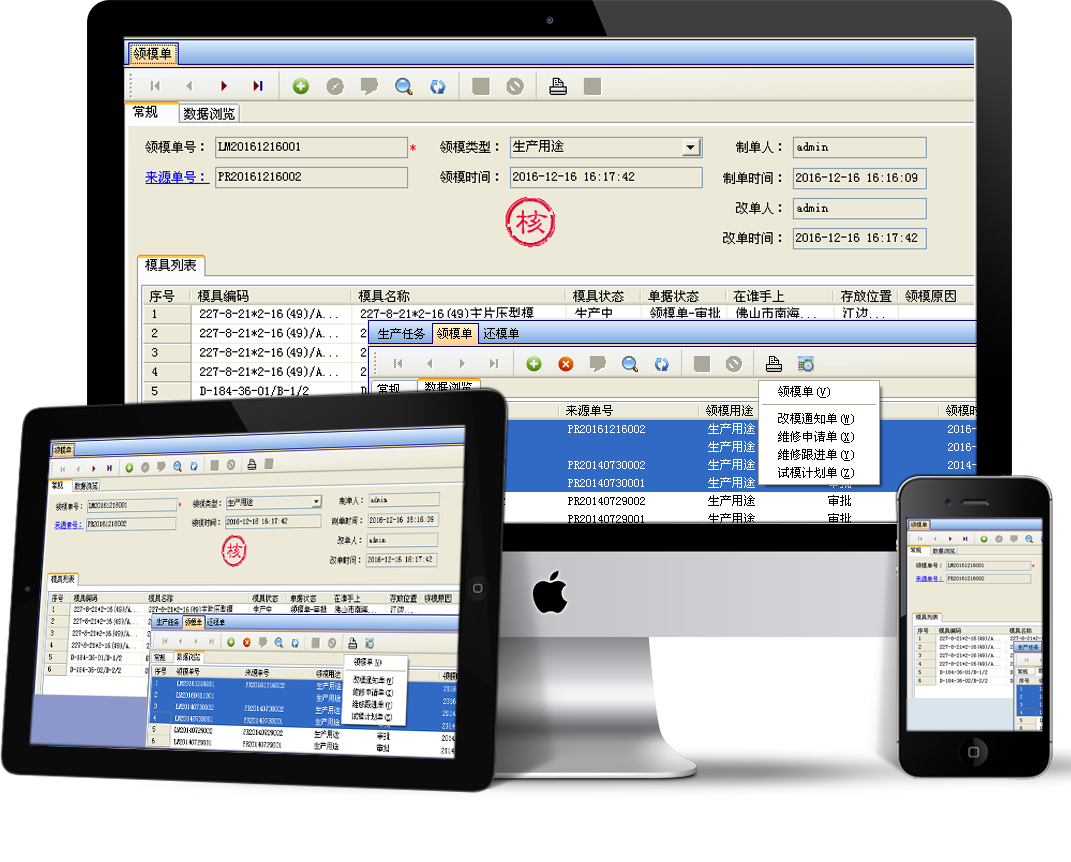
Task: Click green add icon in monitor's overlapping window toolbar
Action: [x=534, y=364]
